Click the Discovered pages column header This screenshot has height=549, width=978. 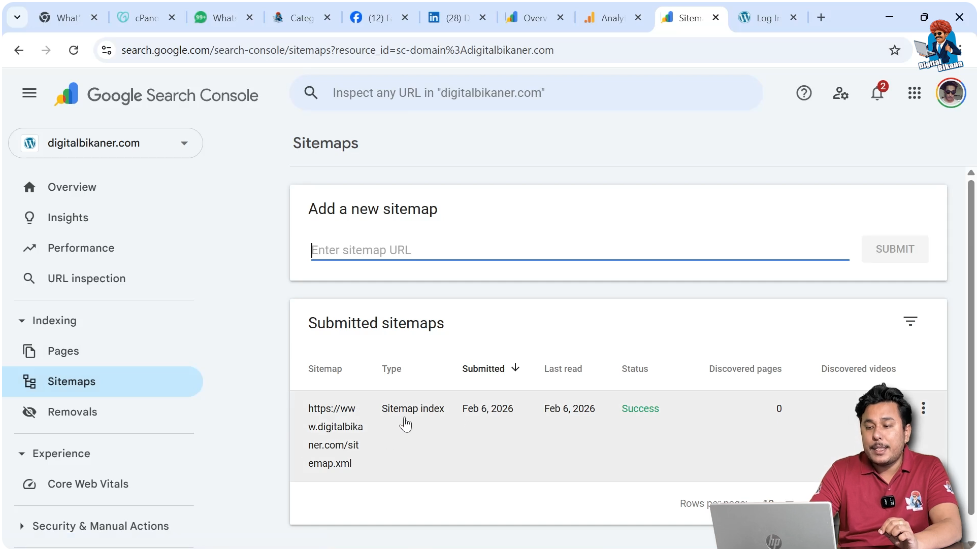[x=745, y=369]
